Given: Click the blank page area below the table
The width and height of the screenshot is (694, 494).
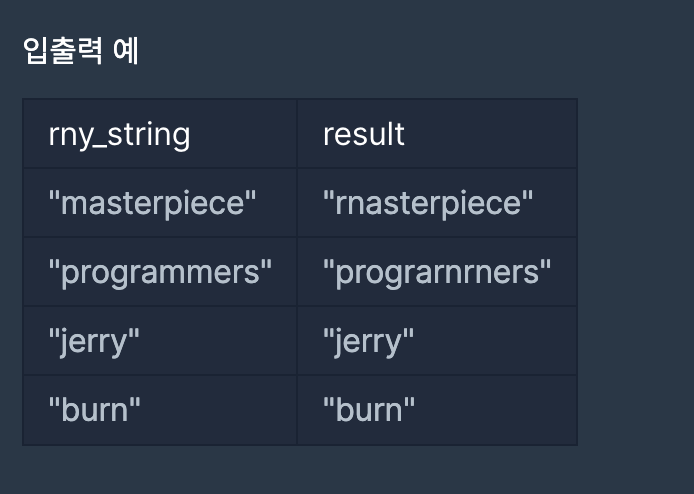Looking at the screenshot, I should [301, 470].
